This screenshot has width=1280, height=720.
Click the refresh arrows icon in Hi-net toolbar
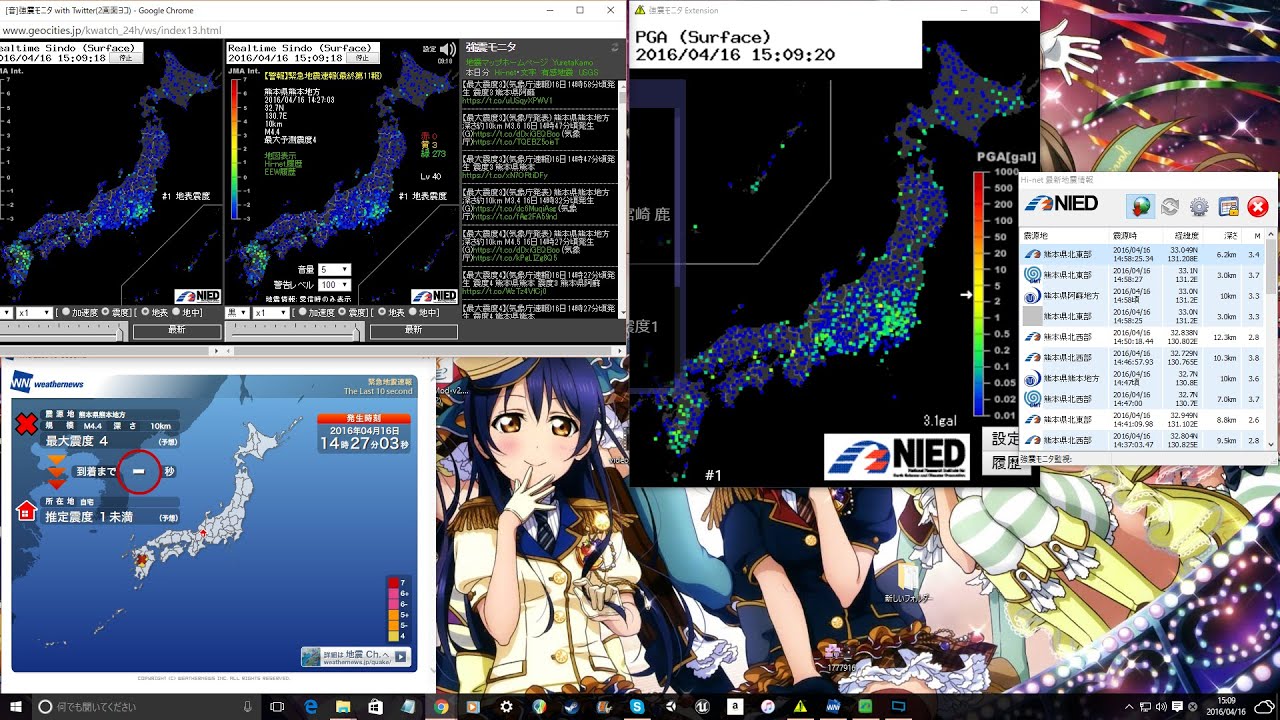[1169, 207]
